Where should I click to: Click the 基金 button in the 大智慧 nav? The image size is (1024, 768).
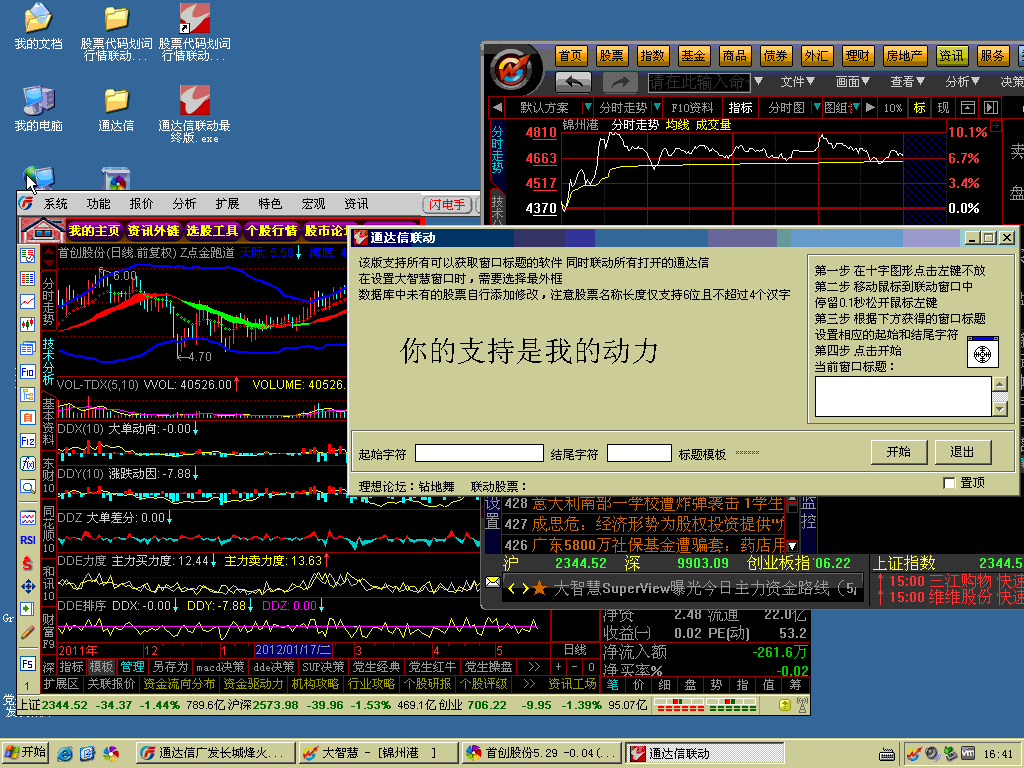coord(693,56)
